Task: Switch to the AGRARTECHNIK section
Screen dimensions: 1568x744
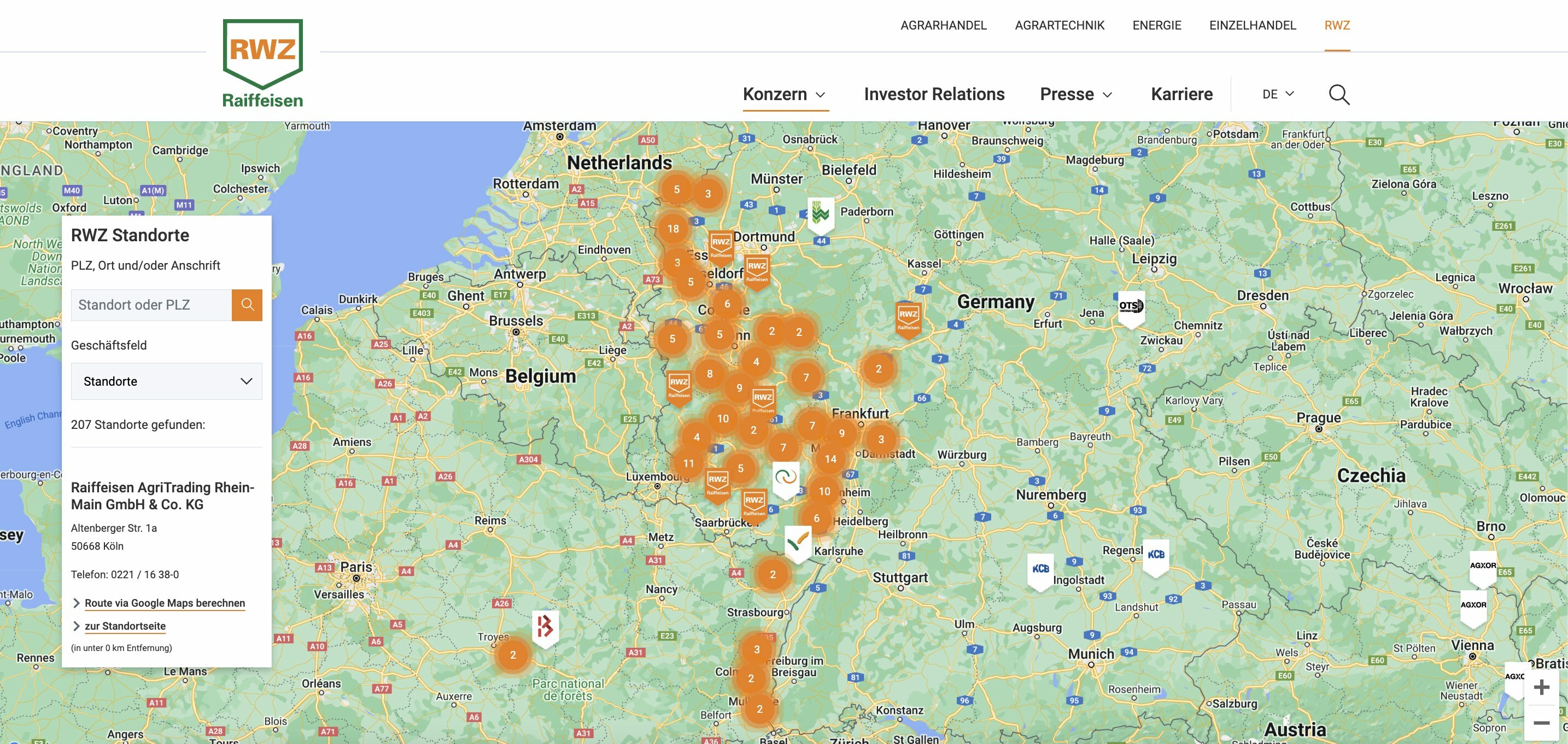Action: (x=1059, y=26)
